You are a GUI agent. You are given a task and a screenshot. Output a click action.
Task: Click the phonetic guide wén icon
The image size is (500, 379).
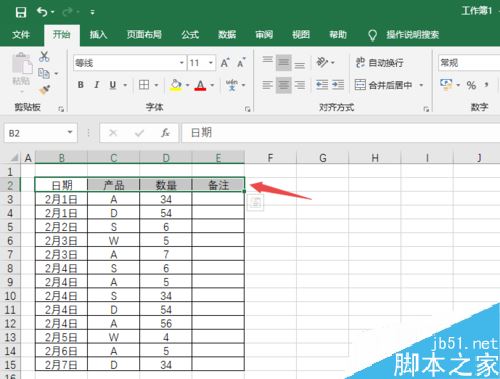[232, 85]
